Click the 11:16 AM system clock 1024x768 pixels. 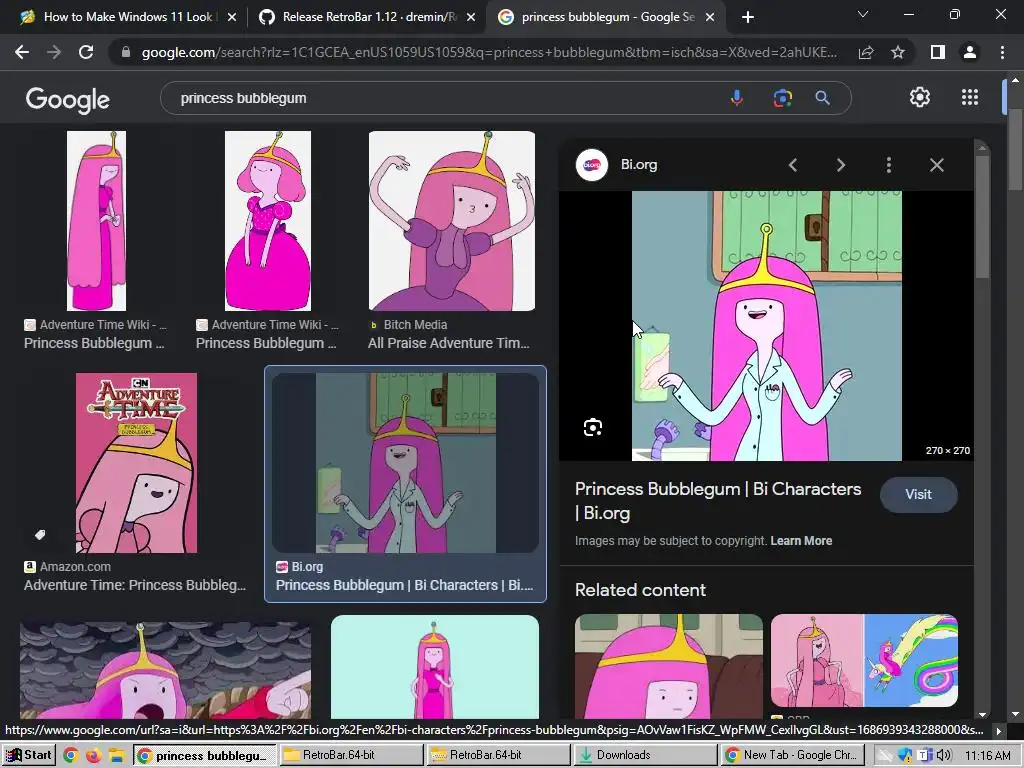pos(987,756)
